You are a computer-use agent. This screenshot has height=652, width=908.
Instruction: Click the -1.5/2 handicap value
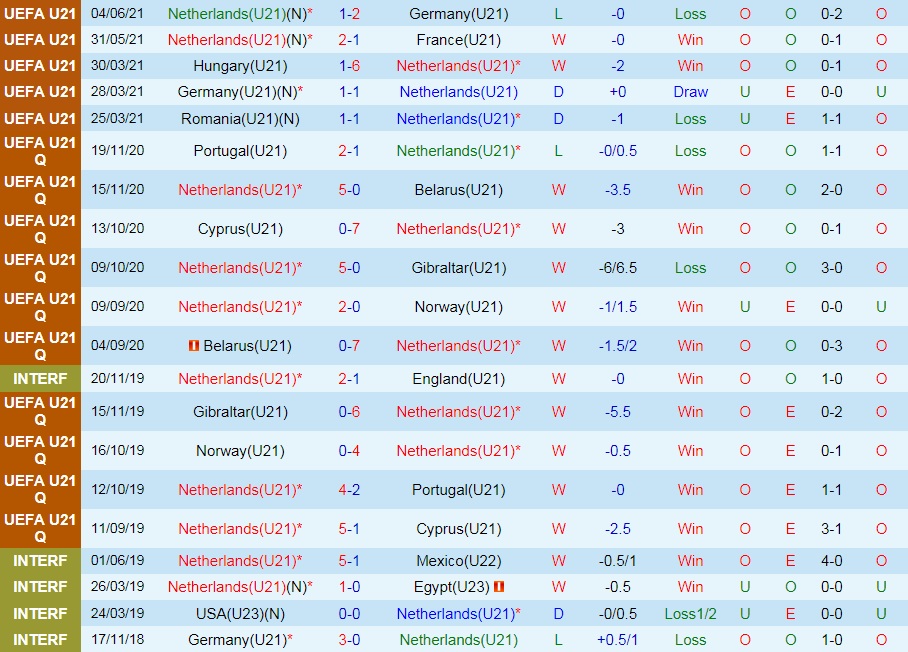coord(618,346)
